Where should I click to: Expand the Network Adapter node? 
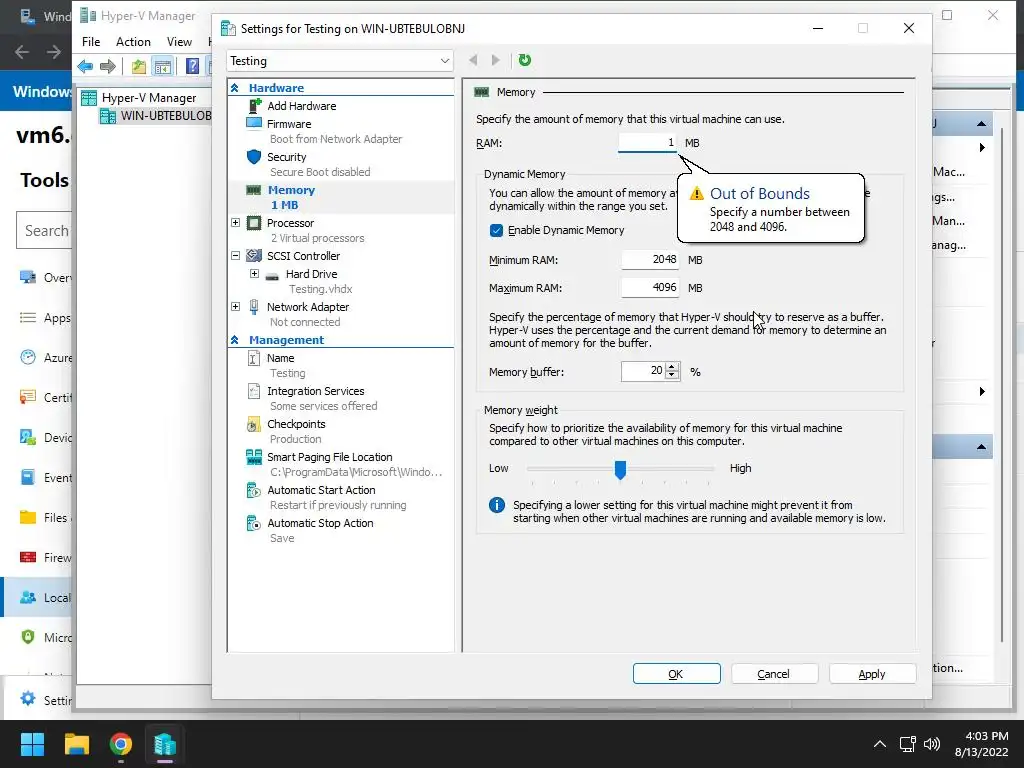(236, 306)
